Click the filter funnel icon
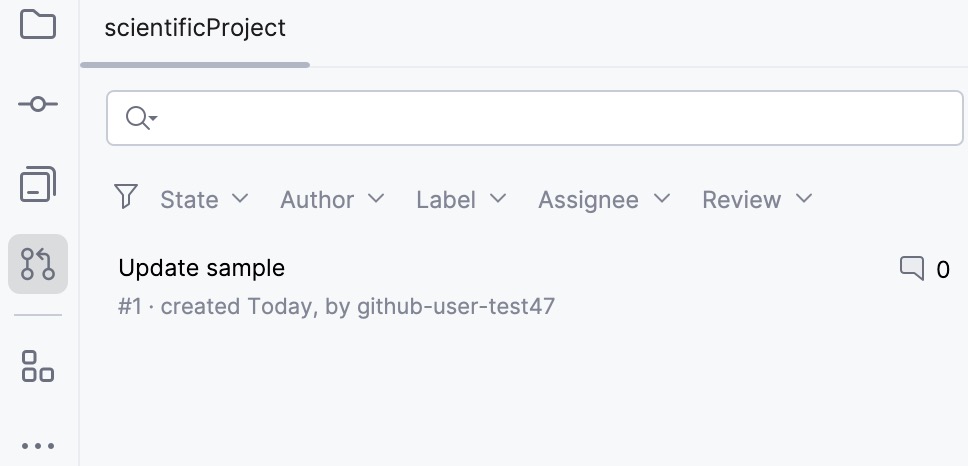The height and width of the screenshot is (466, 968). click(x=126, y=197)
